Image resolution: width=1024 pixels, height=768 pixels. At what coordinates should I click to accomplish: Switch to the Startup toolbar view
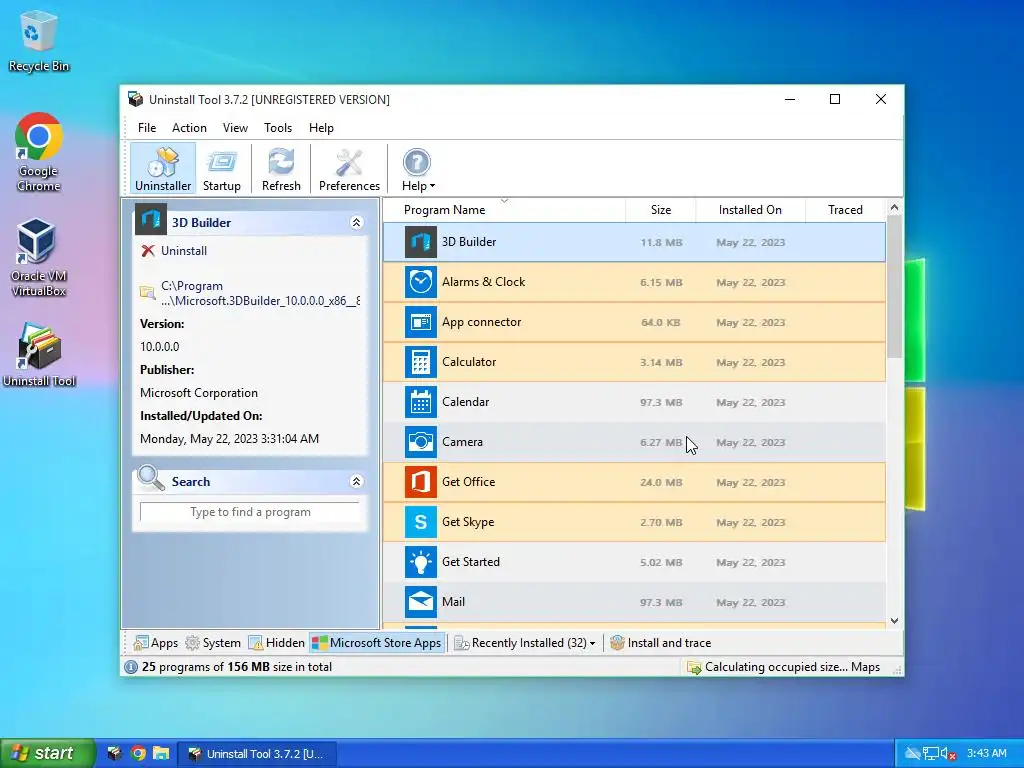[x=221, y=169]
